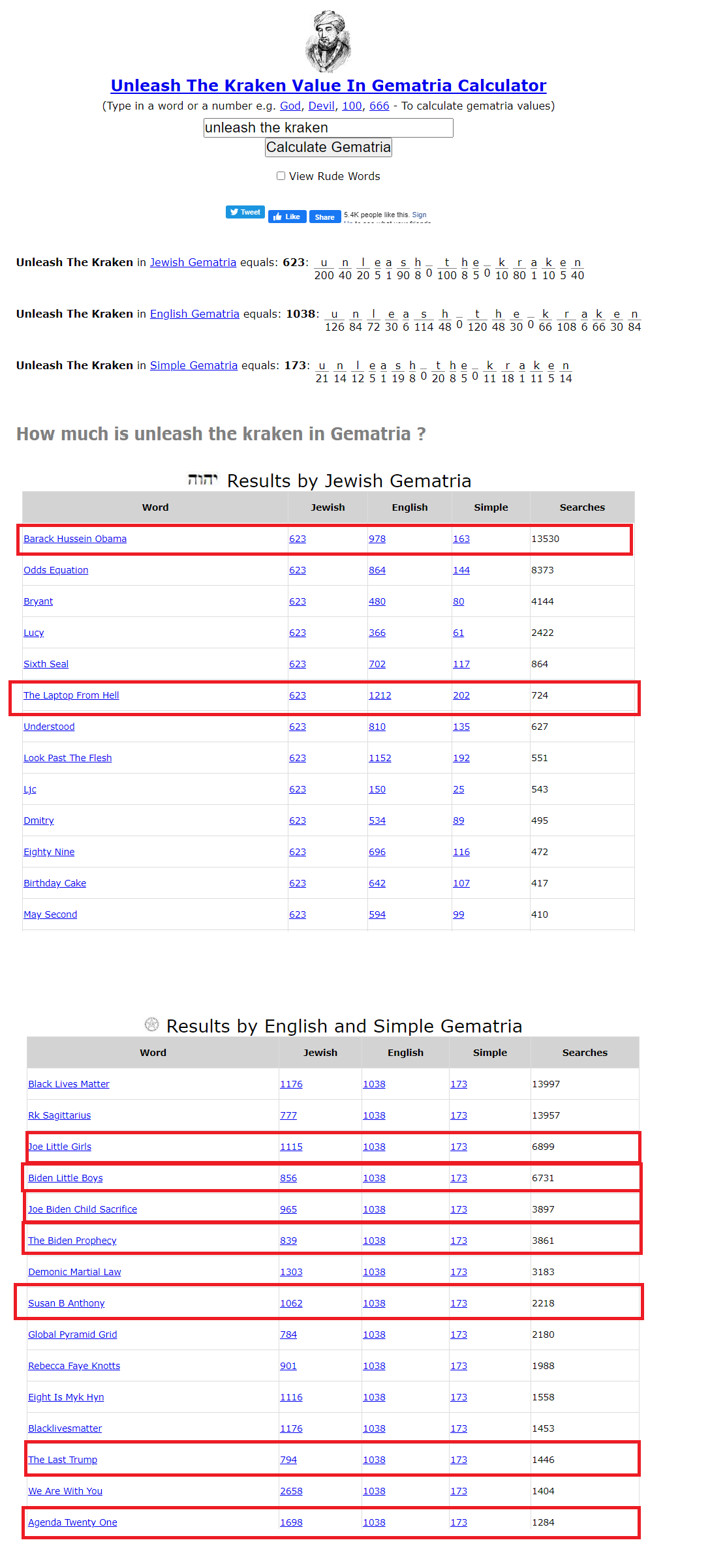Viewport: 710px width, 1568px height.
Task: Open the We Are With You entry
Action: 65,1491
